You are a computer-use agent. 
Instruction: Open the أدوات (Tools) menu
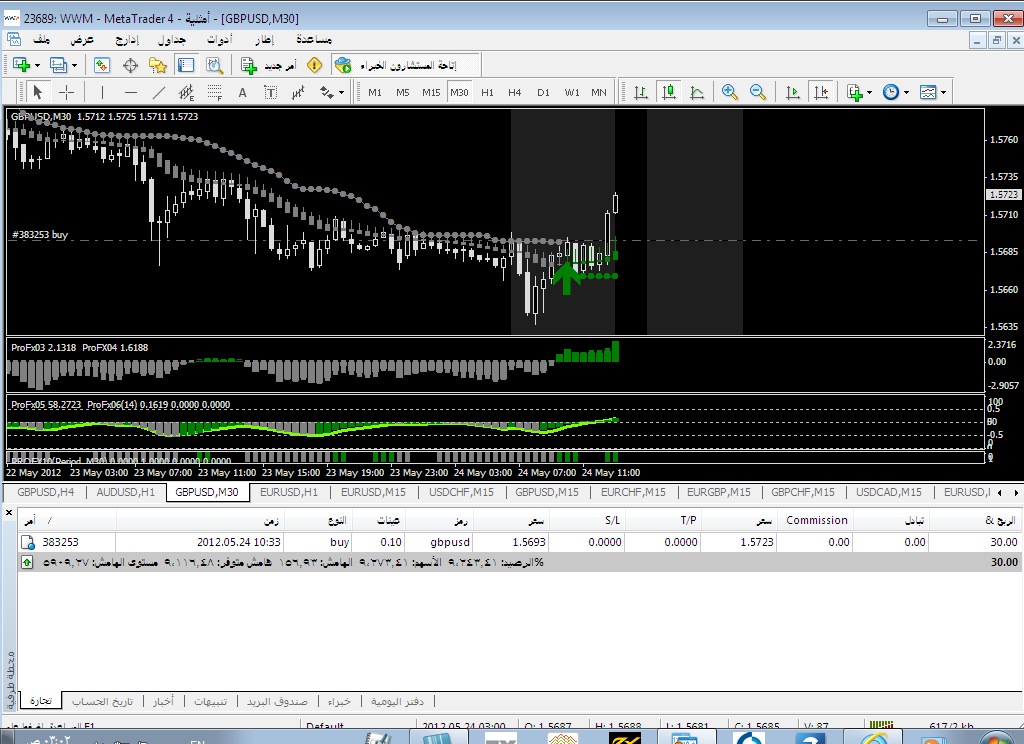(219, 40)
